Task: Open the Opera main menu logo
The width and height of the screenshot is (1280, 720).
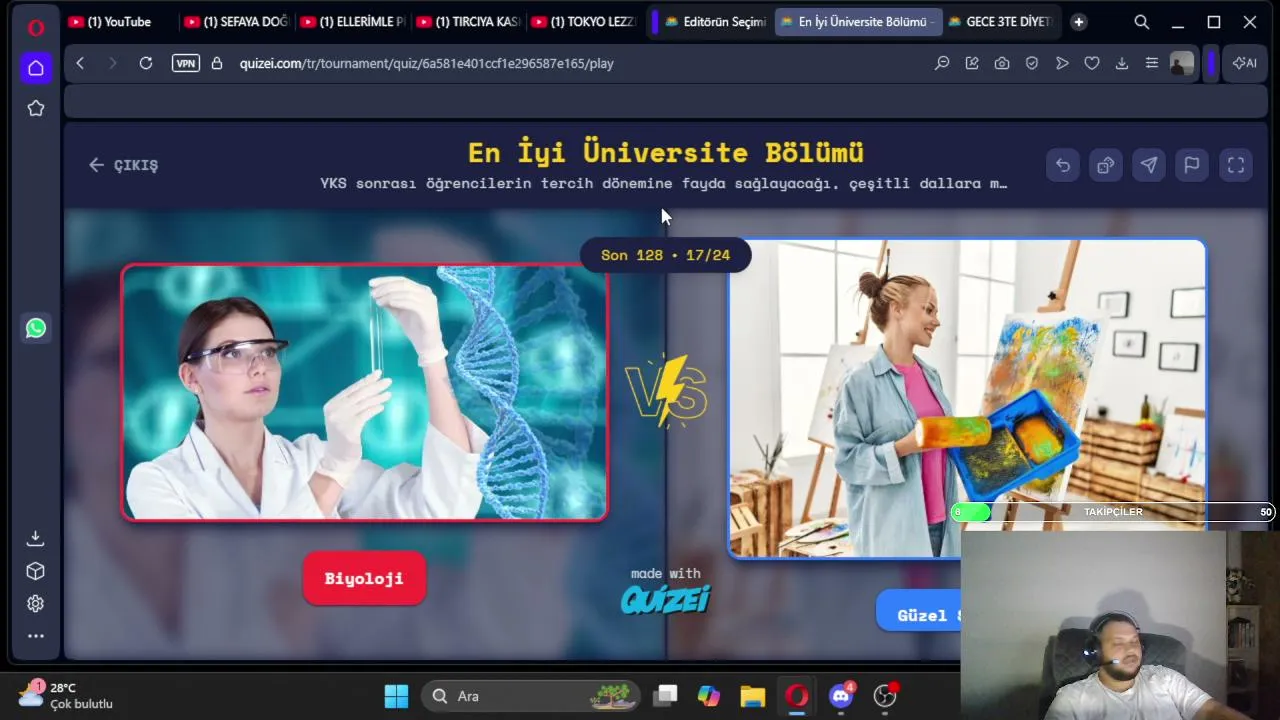Action: pos(36,27)
